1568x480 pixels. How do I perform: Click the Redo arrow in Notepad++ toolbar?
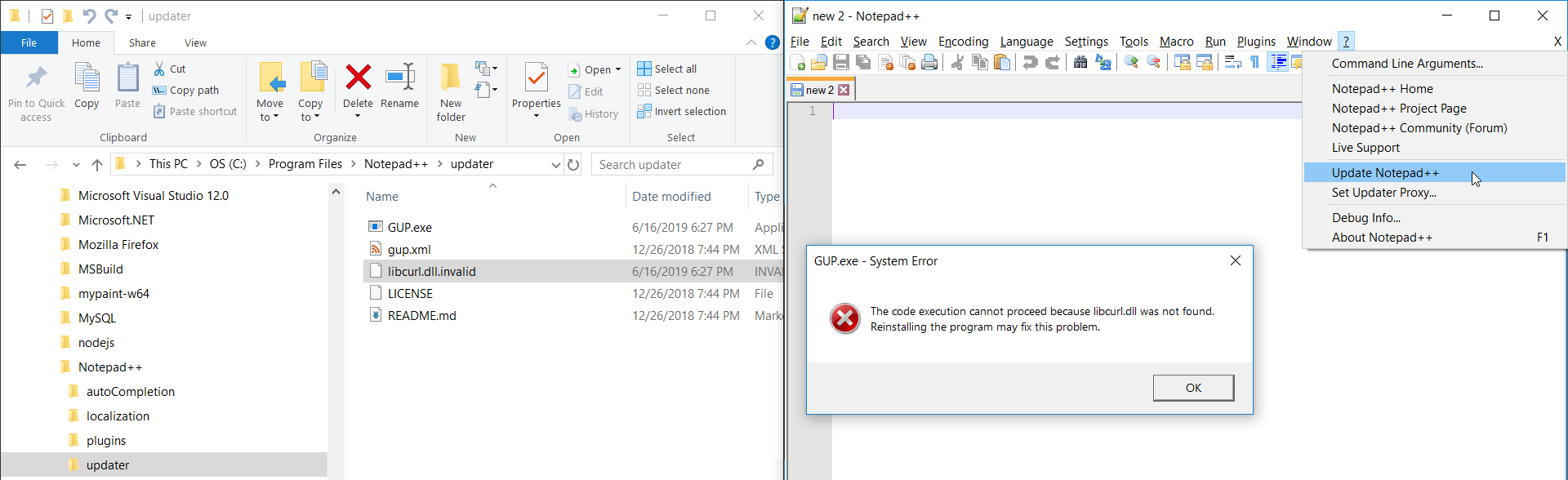click(1053, 62)
